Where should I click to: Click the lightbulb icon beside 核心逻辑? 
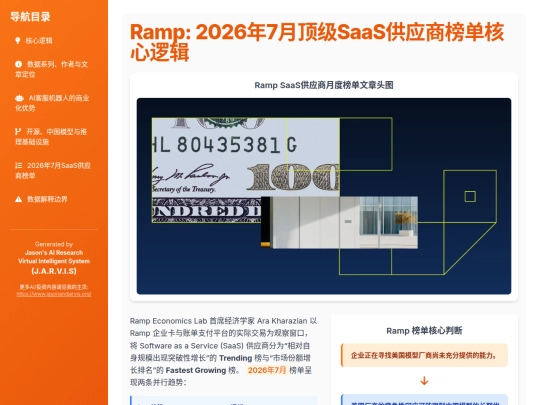tap(18, 41)
